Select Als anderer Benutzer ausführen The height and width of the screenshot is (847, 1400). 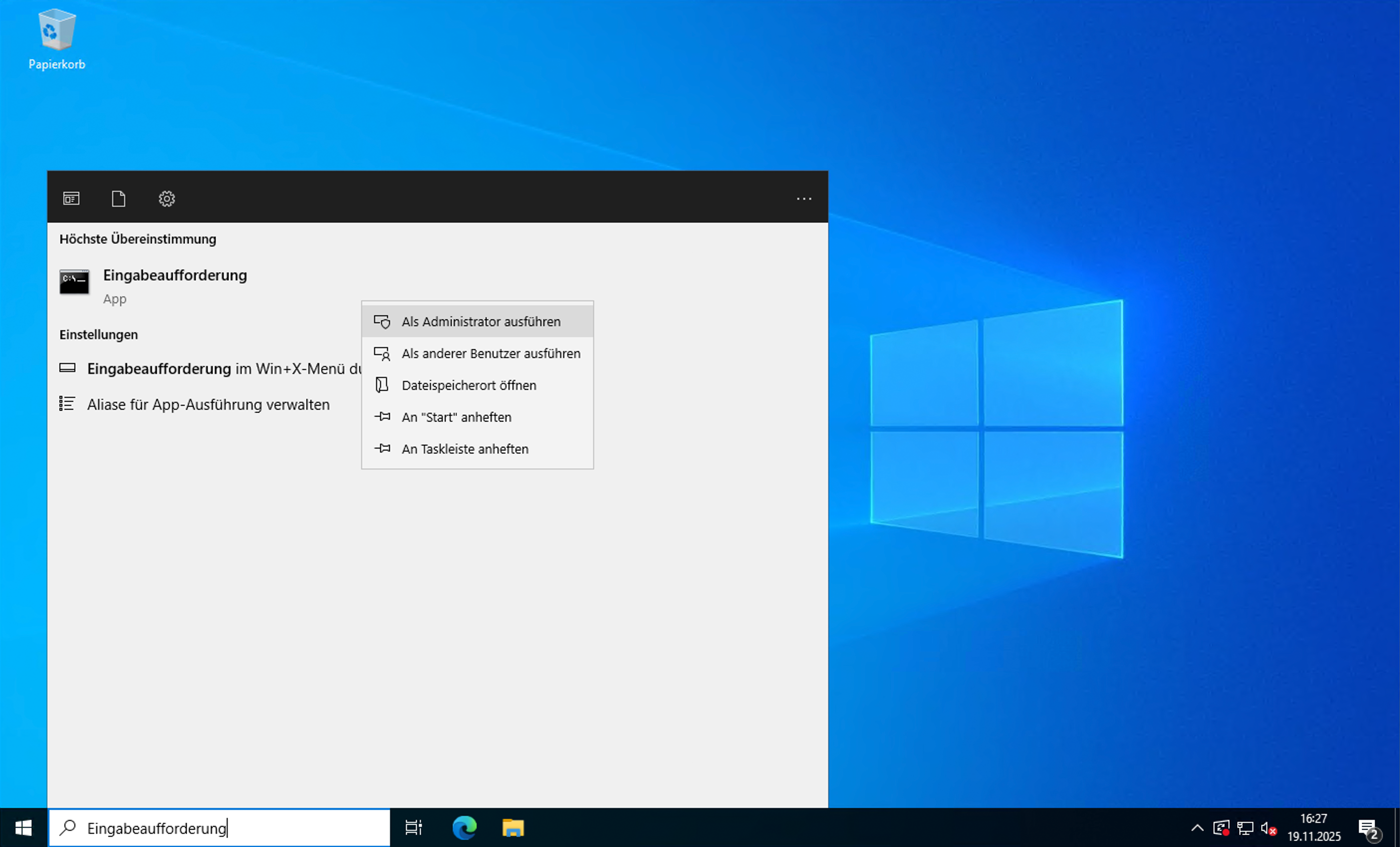click(x=491, y=354)
